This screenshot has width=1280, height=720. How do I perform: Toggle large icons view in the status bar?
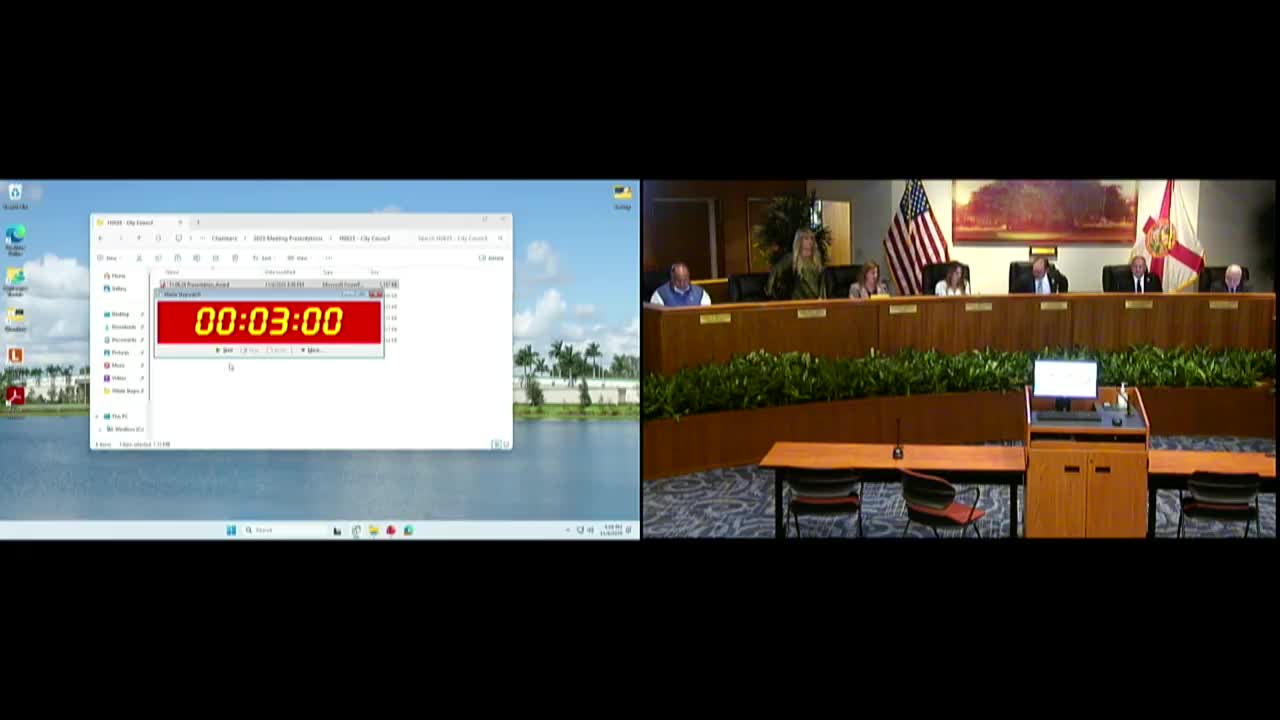[504, 444]
